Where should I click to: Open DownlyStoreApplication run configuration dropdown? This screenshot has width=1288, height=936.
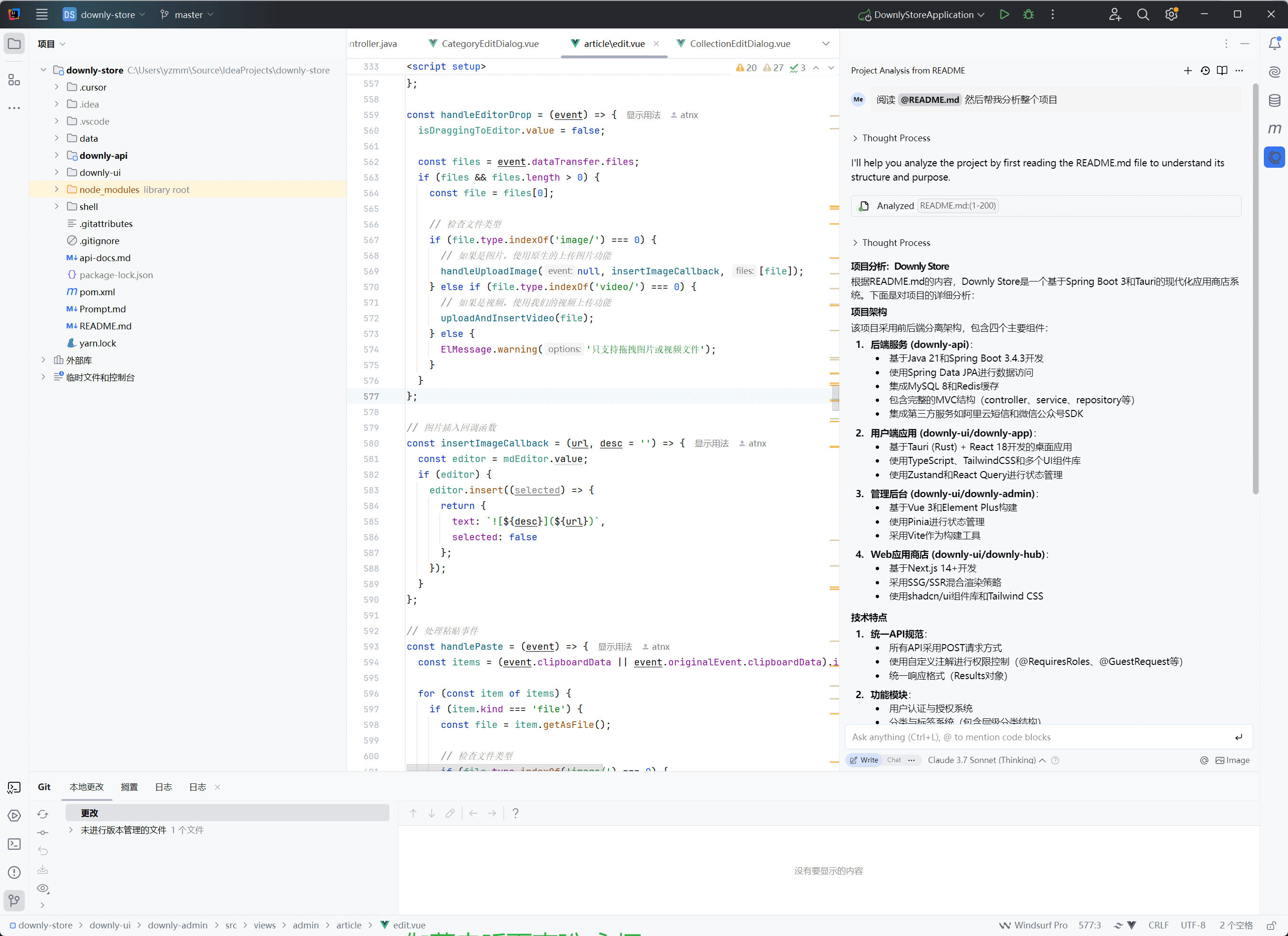[x=922, y=14]
